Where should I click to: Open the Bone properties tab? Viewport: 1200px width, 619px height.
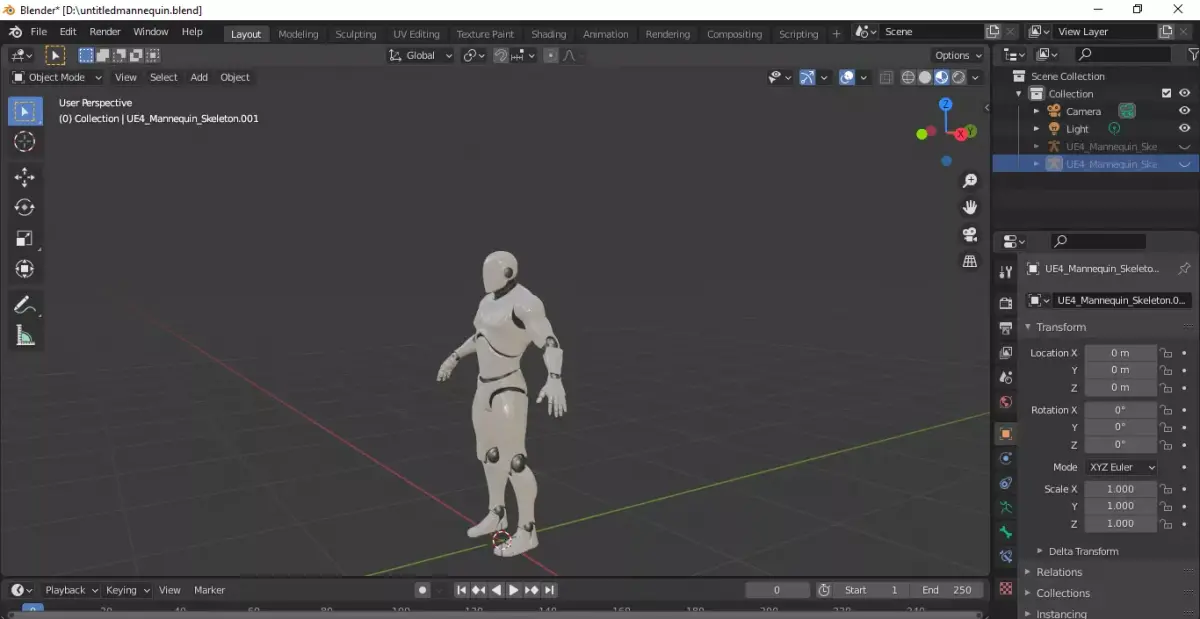pyautogui.click(x=1006, y=533)
